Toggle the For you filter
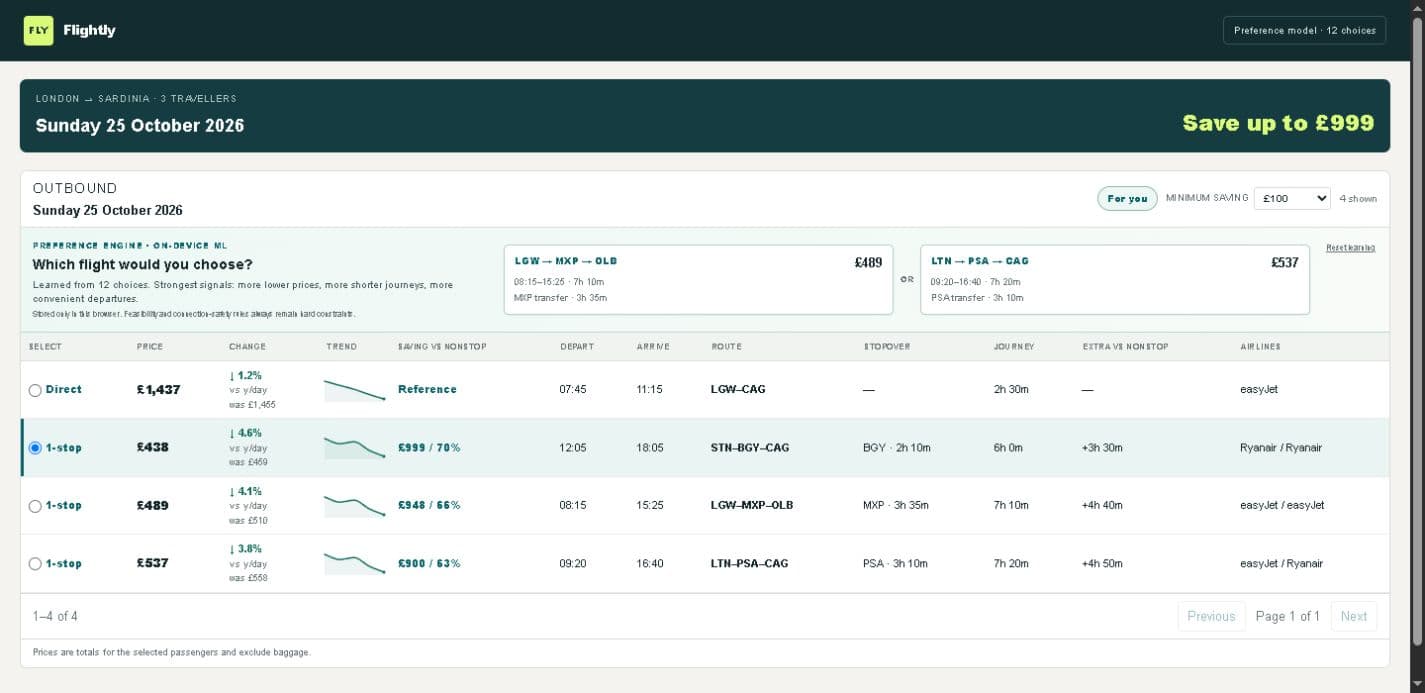Viewport: 1425px width, 693px height. coord(1127,198)
